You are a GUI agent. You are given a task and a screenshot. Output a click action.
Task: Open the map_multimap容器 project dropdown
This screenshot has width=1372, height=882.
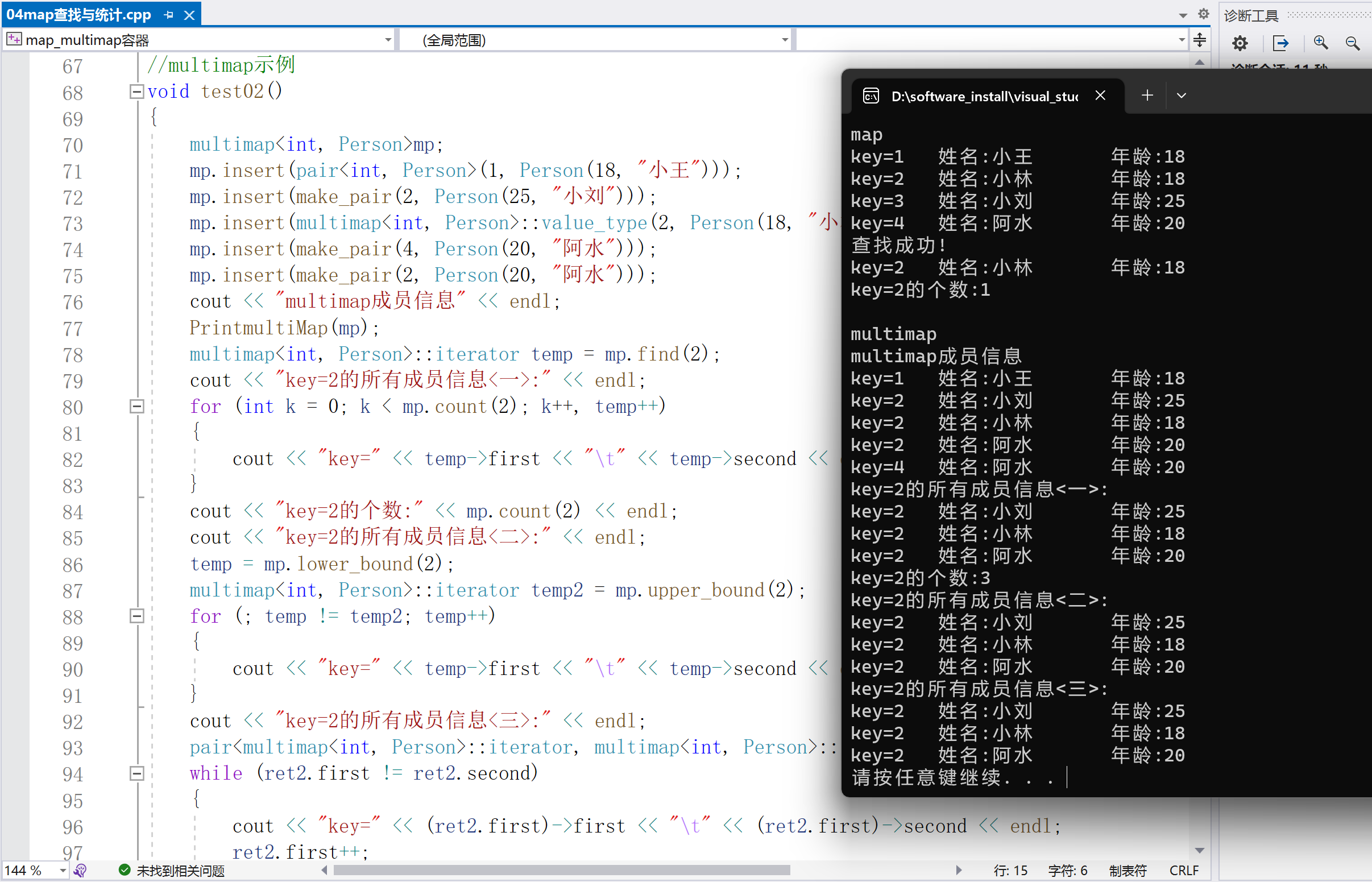pyautogui.click(x=388, y=40)
